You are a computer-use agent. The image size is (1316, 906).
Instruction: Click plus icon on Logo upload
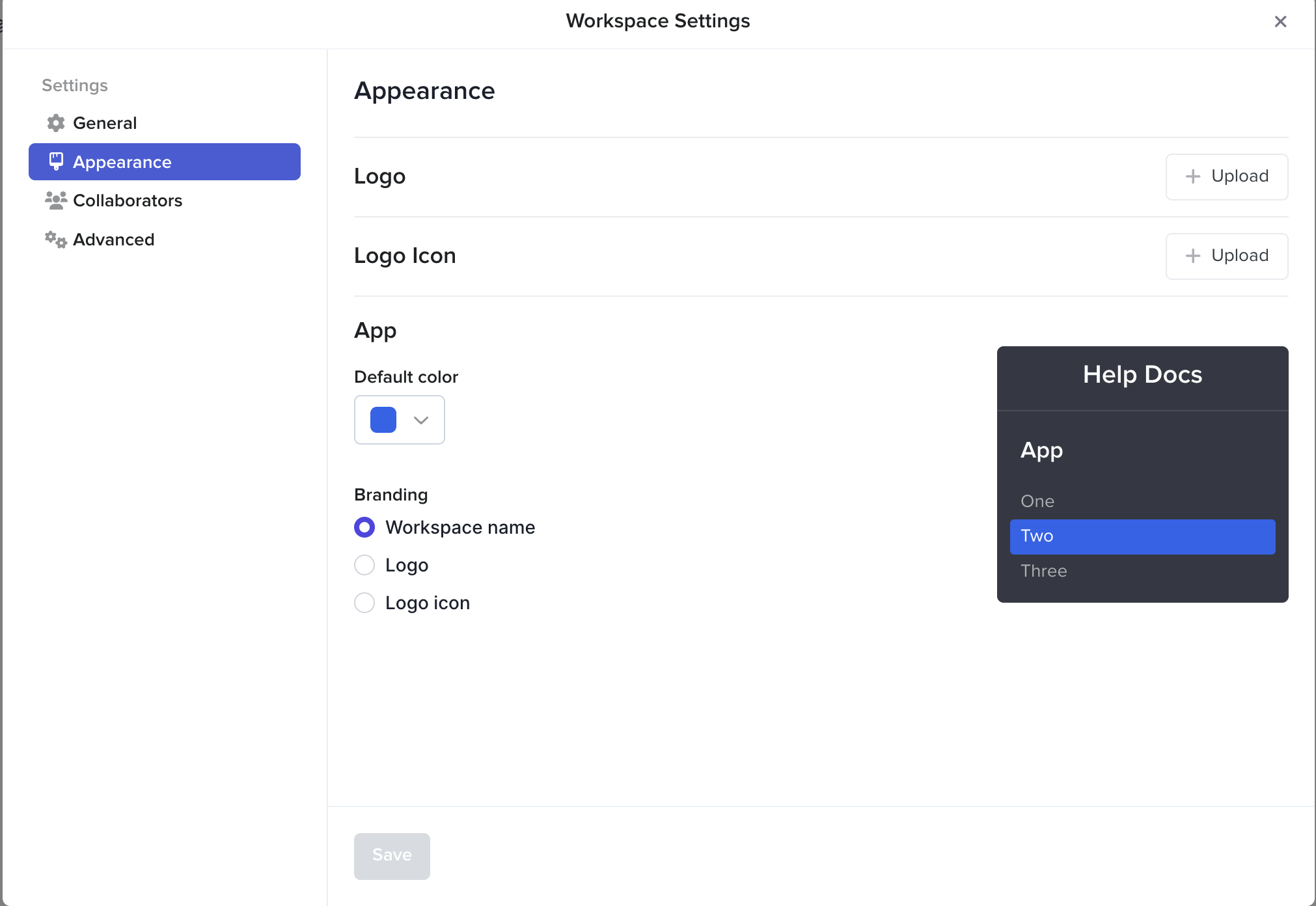tap(1192, 176)
